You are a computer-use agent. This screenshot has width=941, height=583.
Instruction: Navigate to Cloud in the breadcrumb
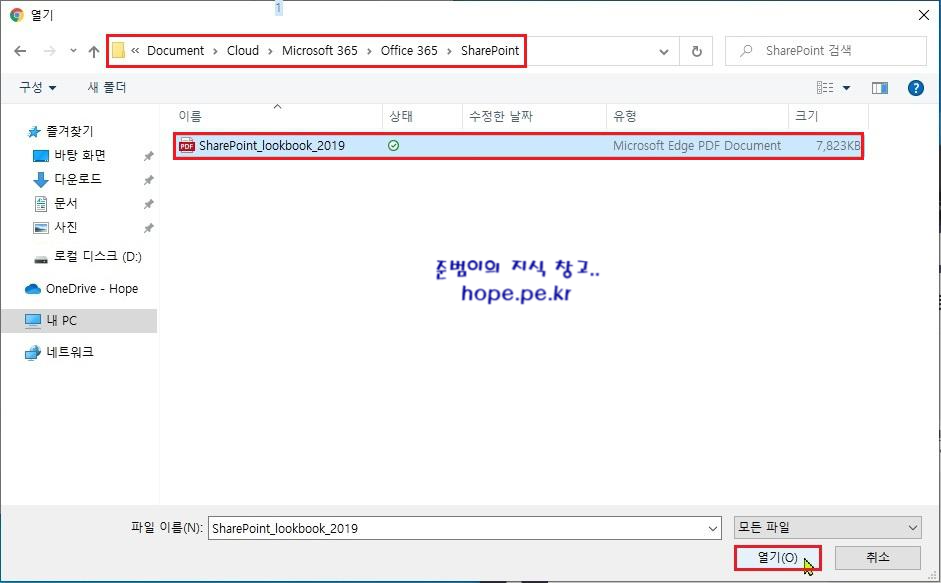tap(242, 50)
